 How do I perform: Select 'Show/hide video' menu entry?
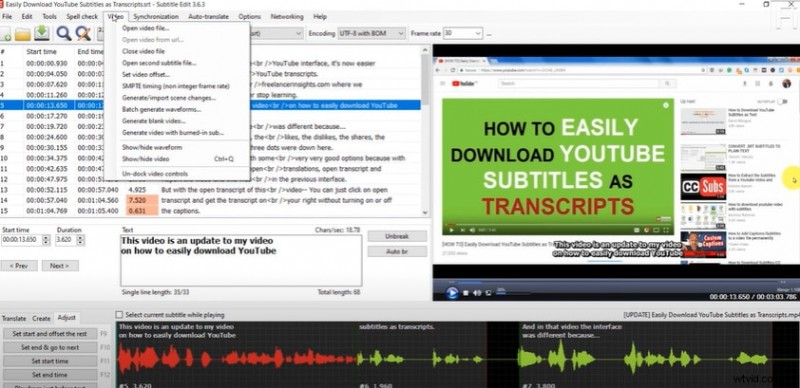[177, 159]
